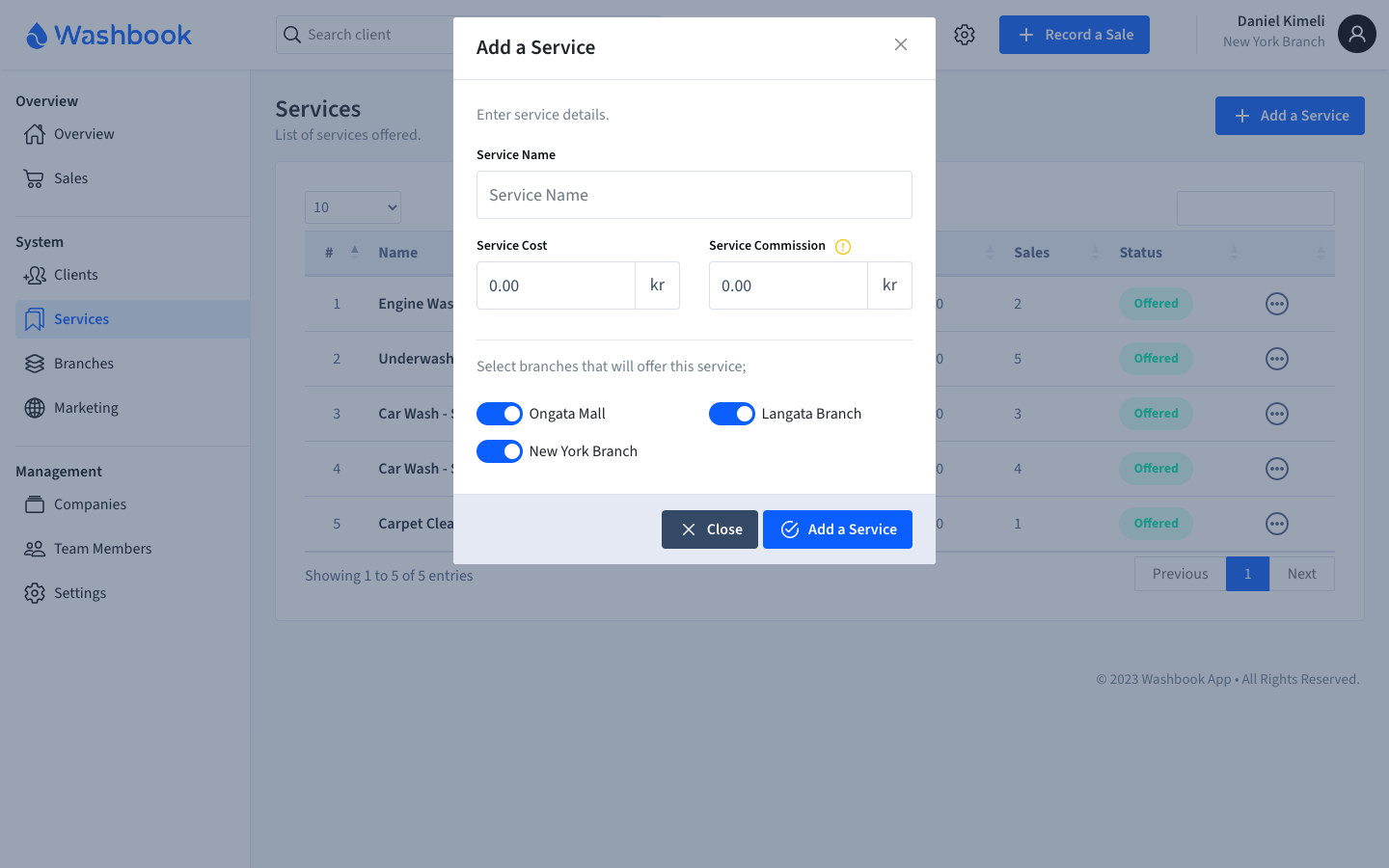
Task: Open actions menu for Carpet Cleaning row
Action: coord(1276,524)
